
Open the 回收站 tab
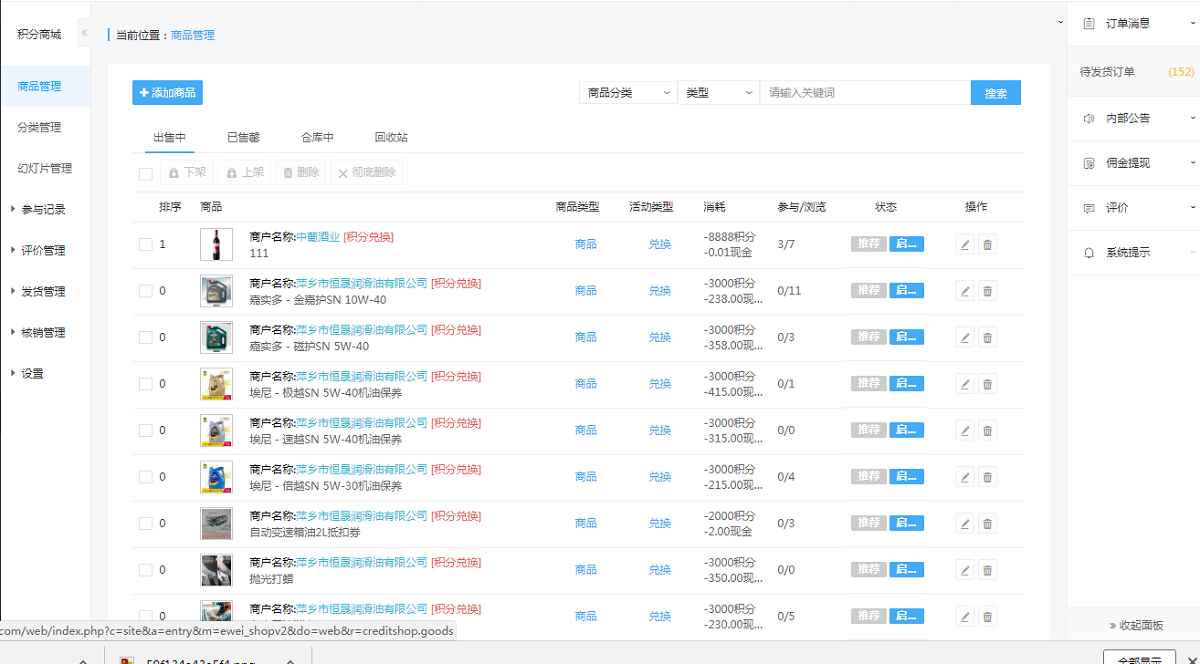pos(391,137)
